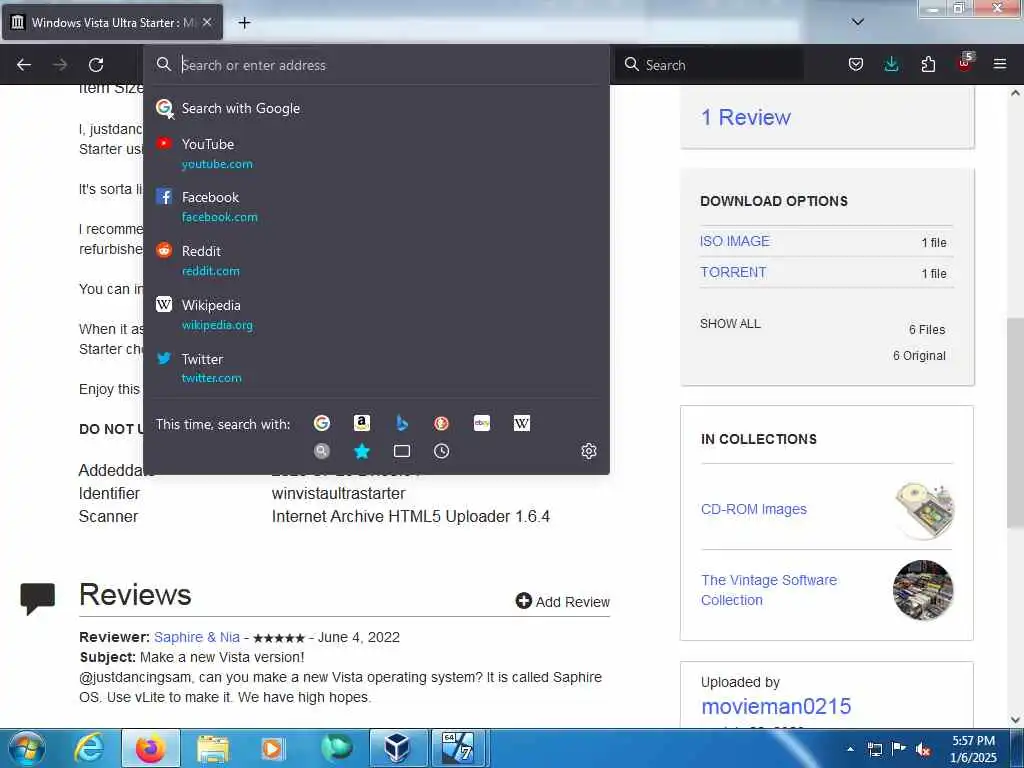Click the winvistaultrastarter identifier text
The height and width of the screenshot is (768, 1024).
[338, 494]
